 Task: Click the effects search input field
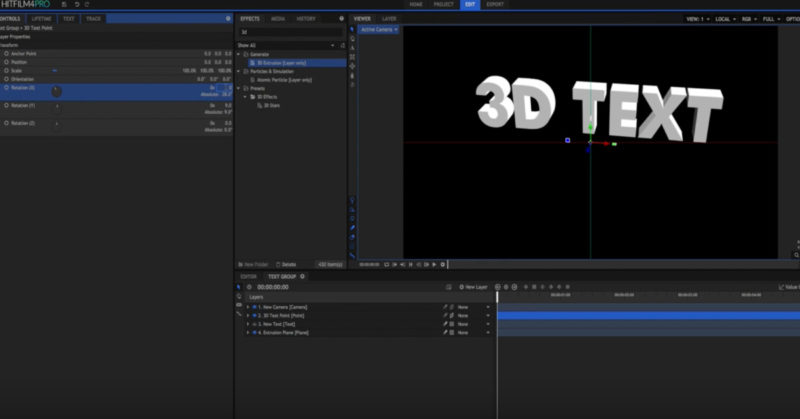tap(290, 32)
